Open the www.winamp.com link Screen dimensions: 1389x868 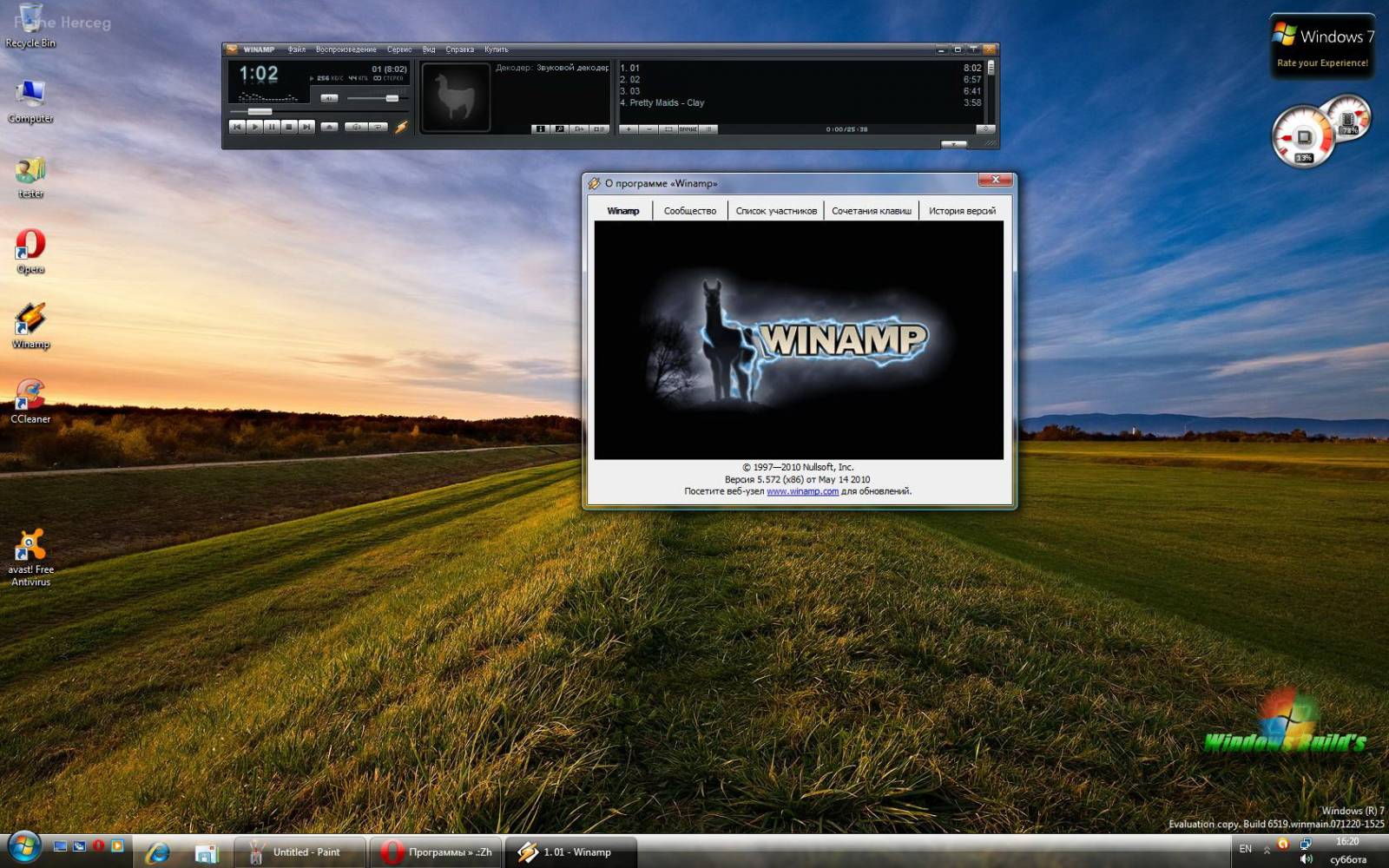[802, 491]
